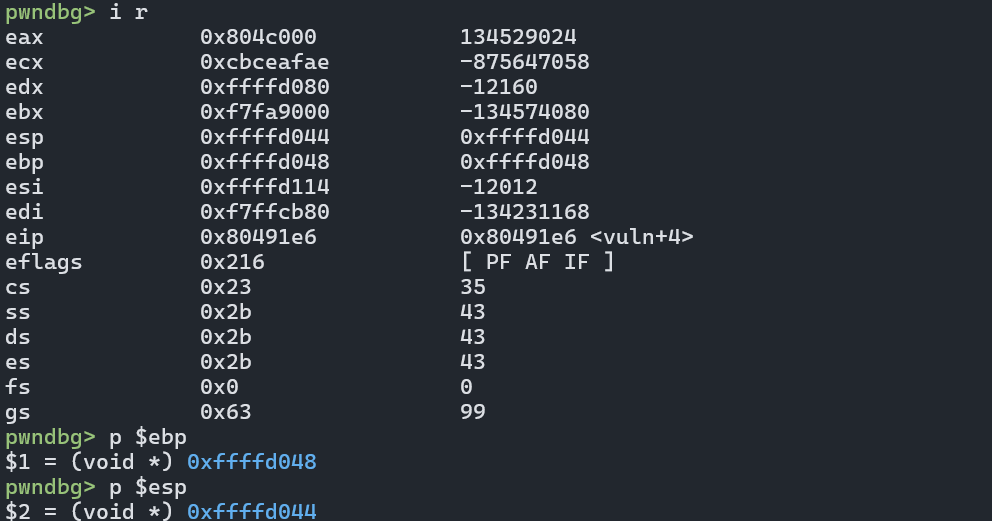Click the ecx hex value 0xcbceafae

coord(265,63)
